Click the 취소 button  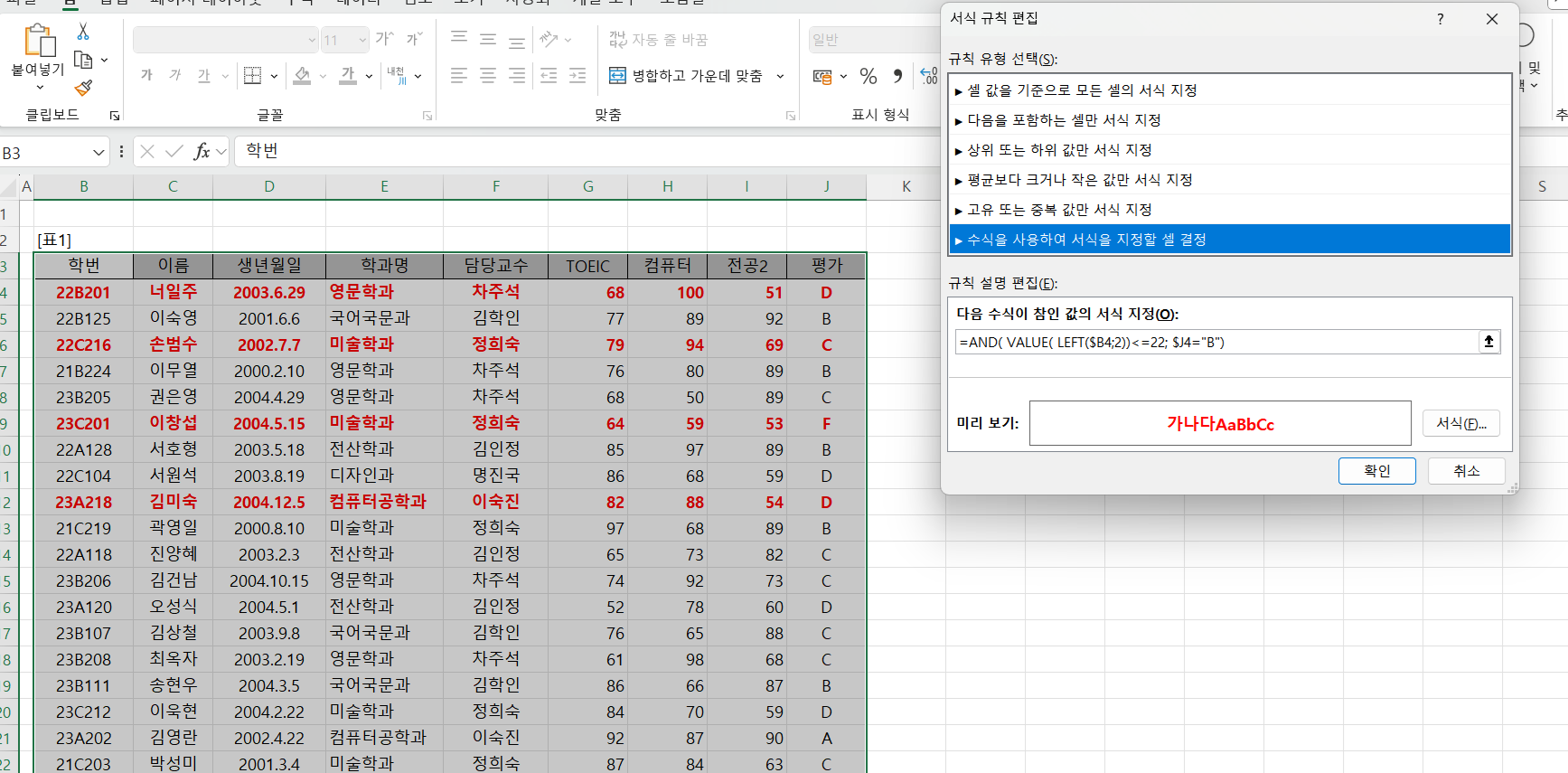(x=1466, y=471)
